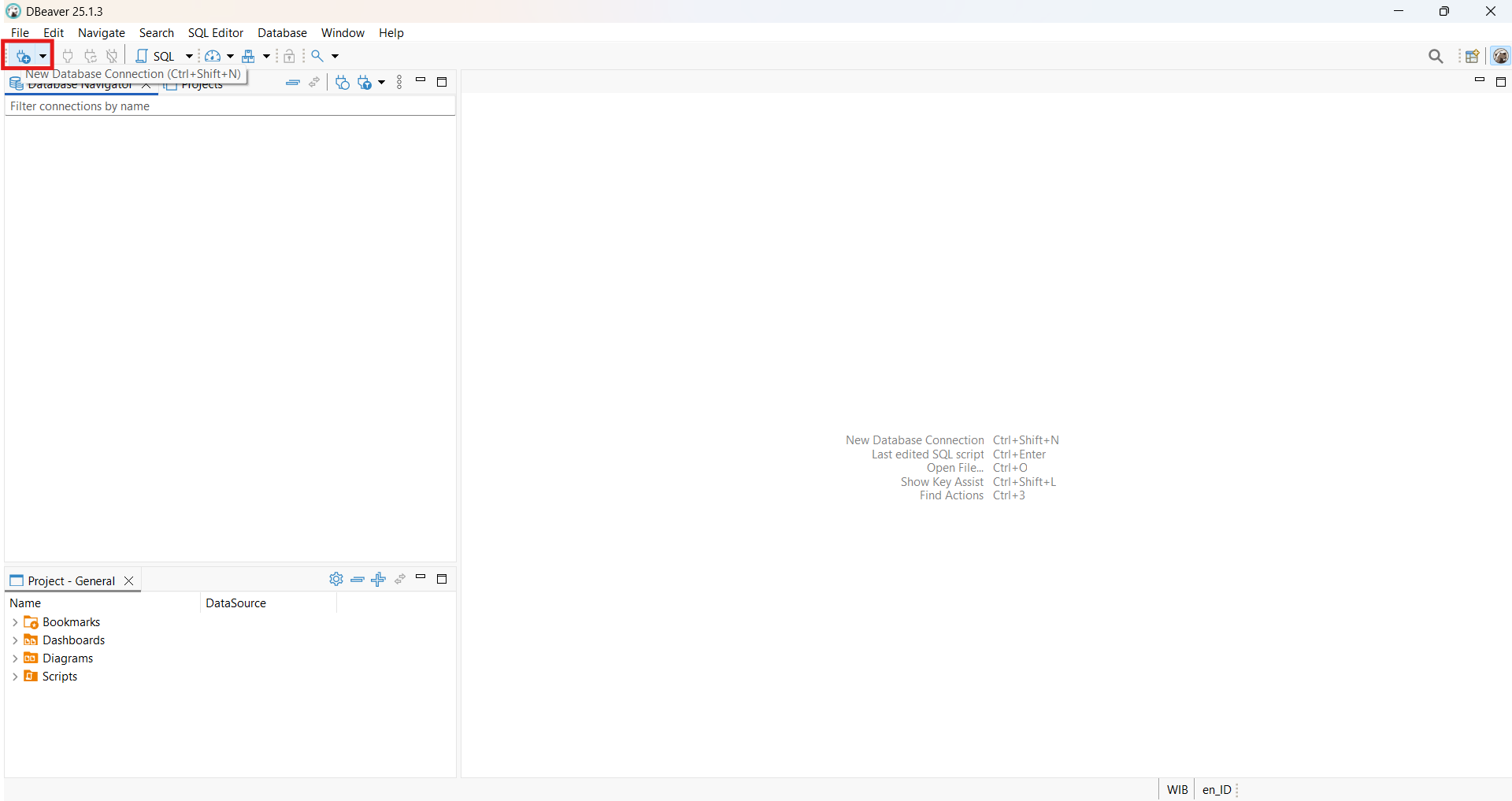Select the Dashboards folder item
1512x801 pixels.
tap(73, 640)
